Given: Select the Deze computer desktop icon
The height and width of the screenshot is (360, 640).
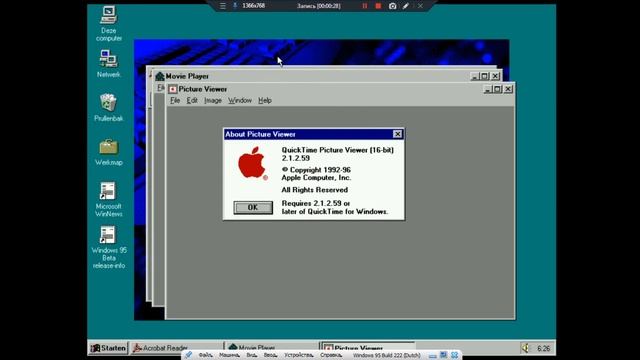Looking at the screenshot, I should [109, 23].
